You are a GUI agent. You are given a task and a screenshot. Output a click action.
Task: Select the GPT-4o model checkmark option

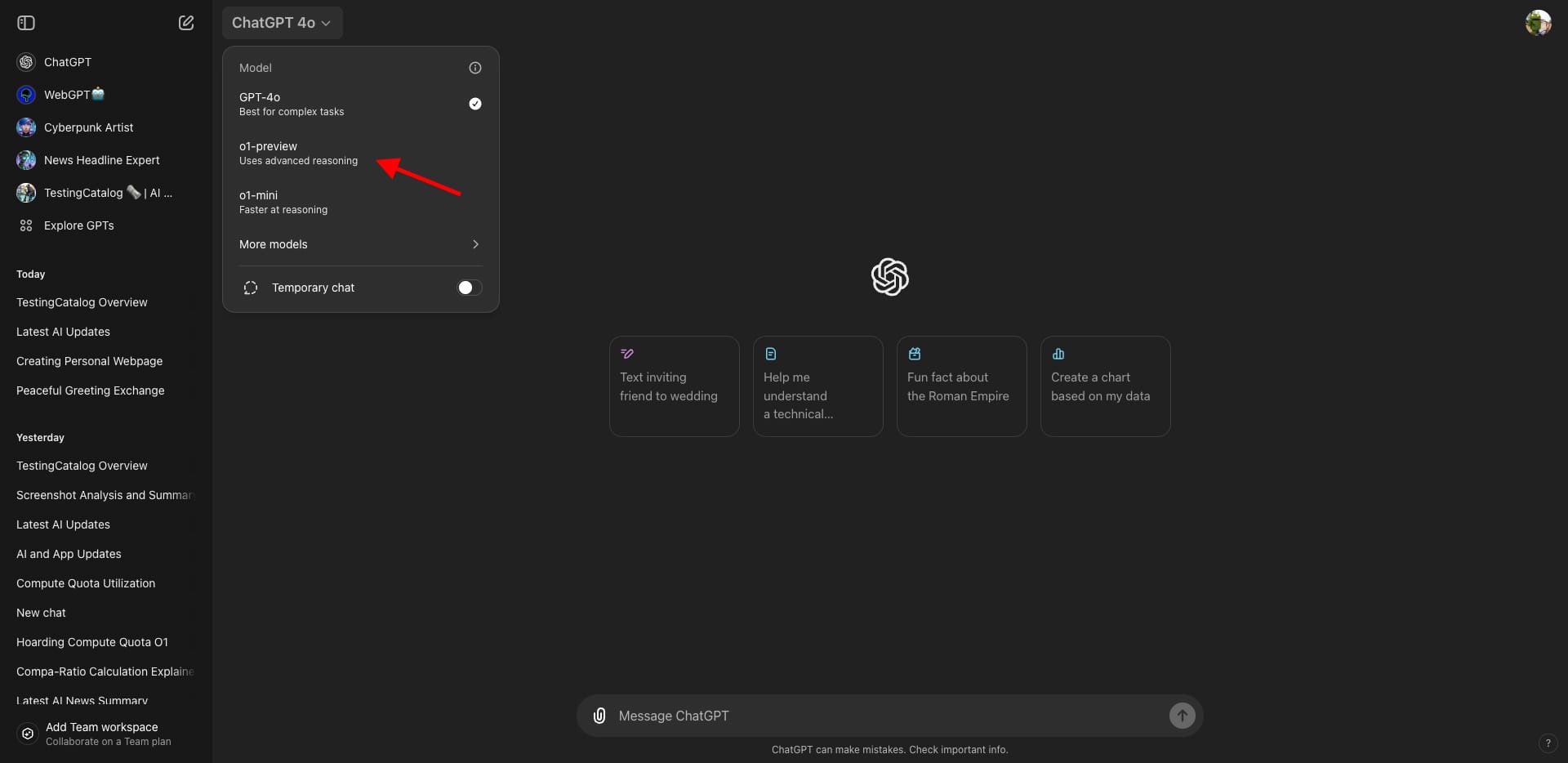click(x=360, y=104)
